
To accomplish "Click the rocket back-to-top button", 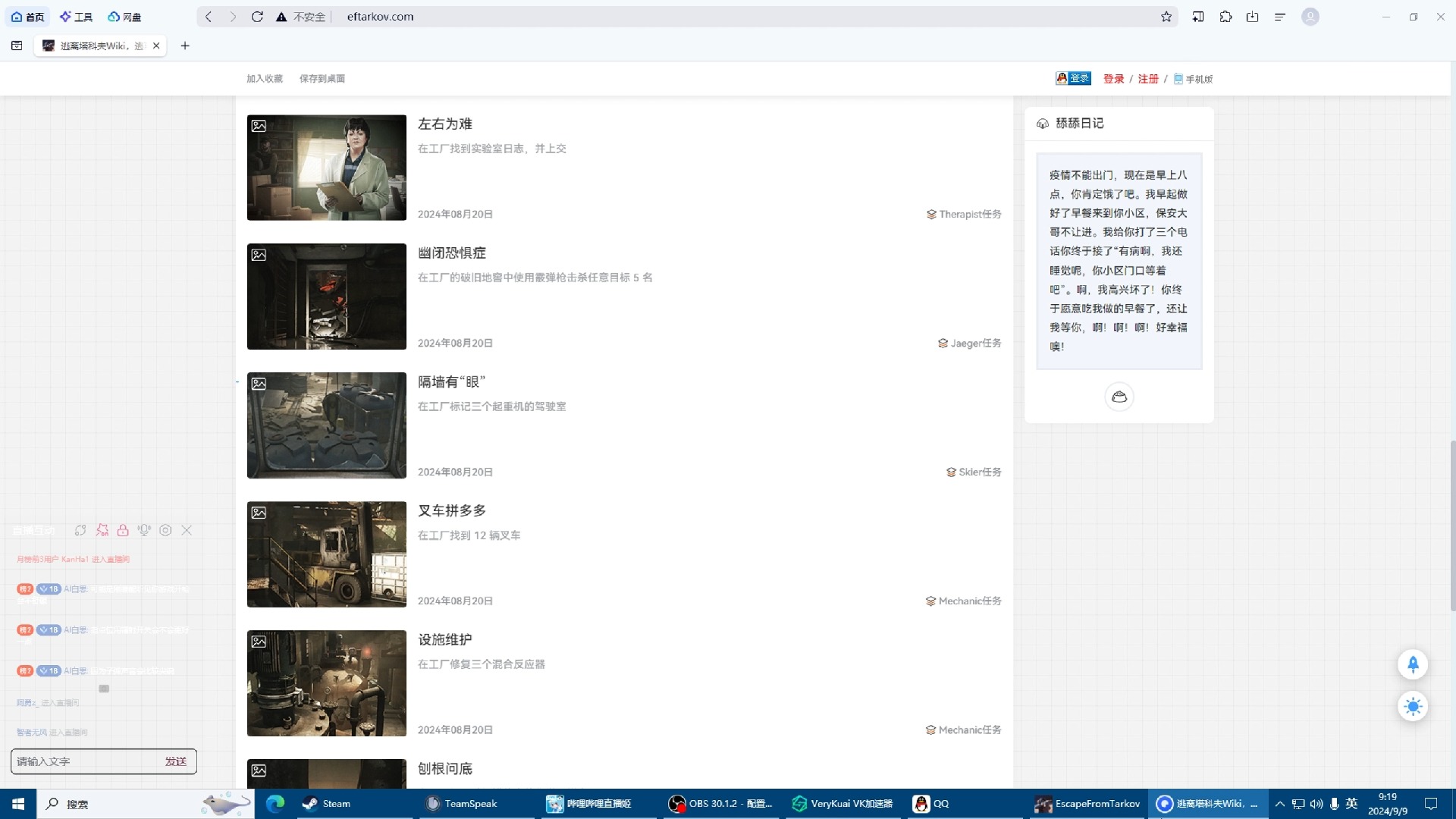I will [x=1413, y=664].
